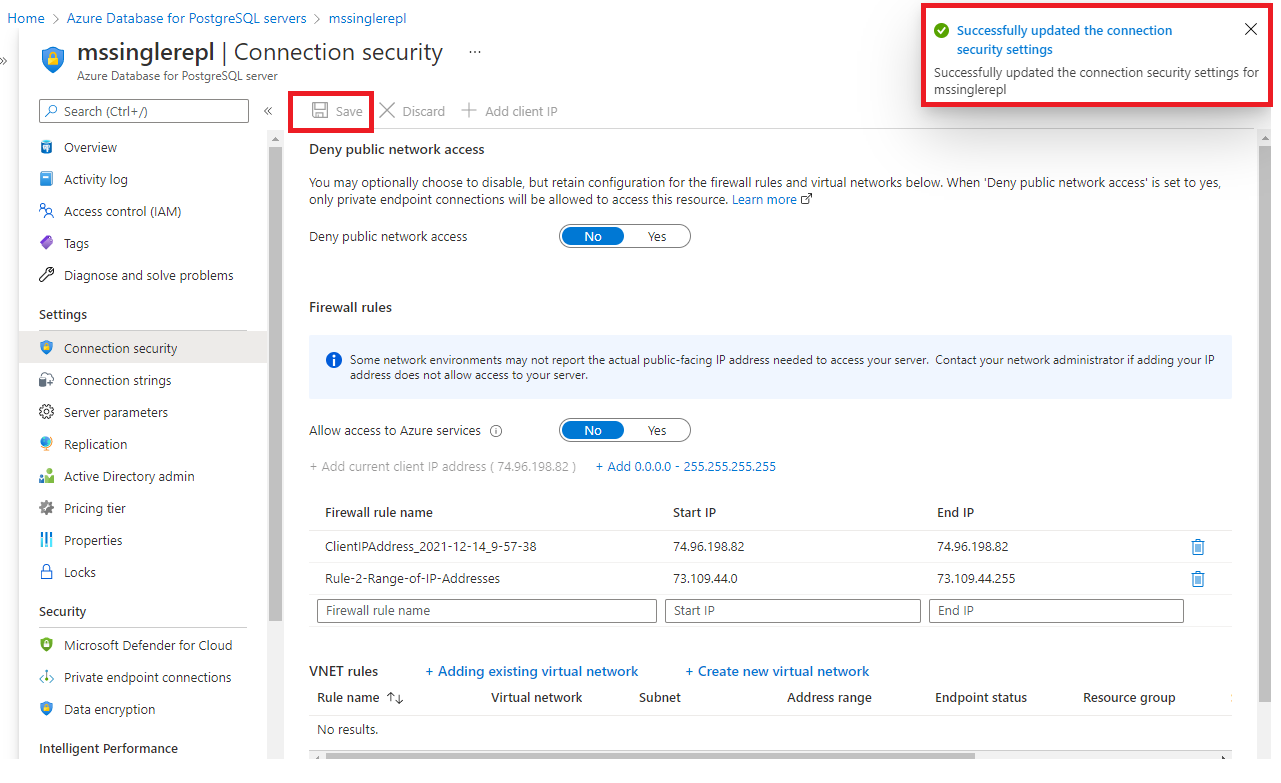Click the sidebar Search box
Screen dimensions: 1281x783
point(143,111)
